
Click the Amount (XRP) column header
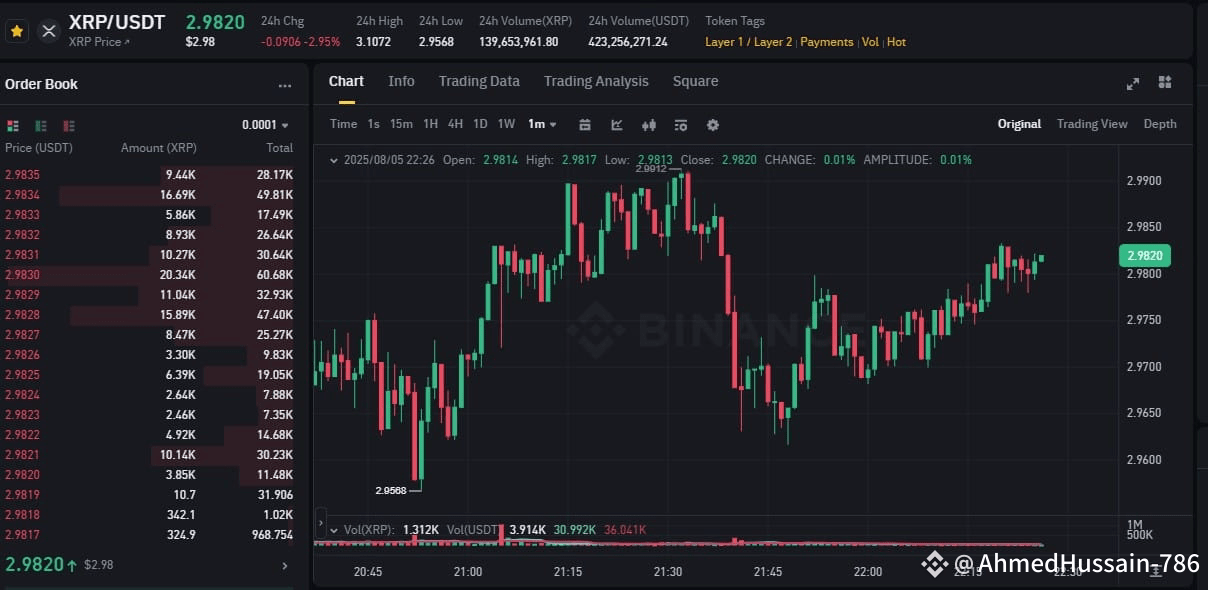[x=159, y=148]
